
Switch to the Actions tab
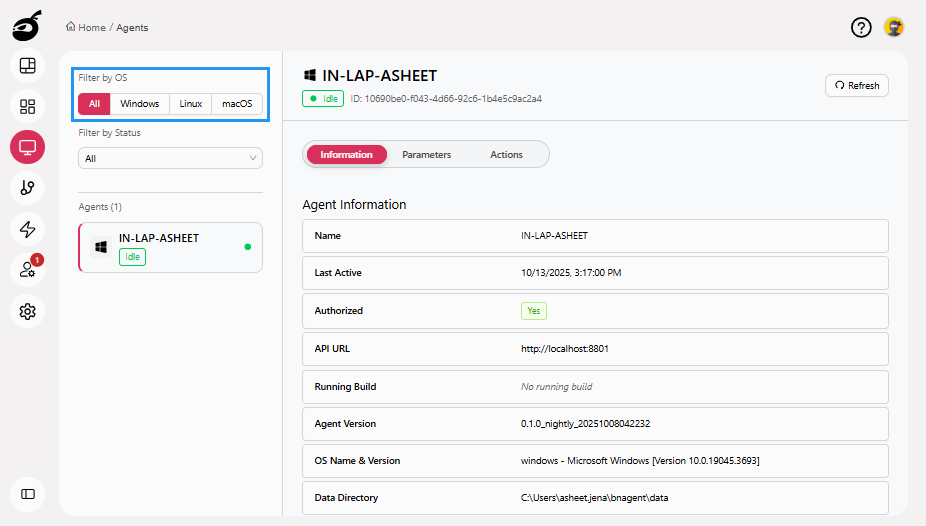pos(506,155)
